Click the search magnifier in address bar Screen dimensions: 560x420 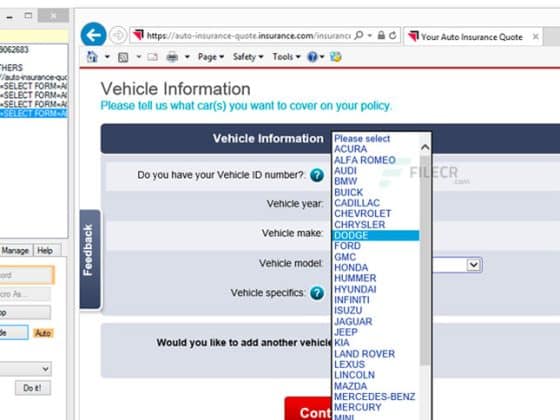click(x=359, y=35)
